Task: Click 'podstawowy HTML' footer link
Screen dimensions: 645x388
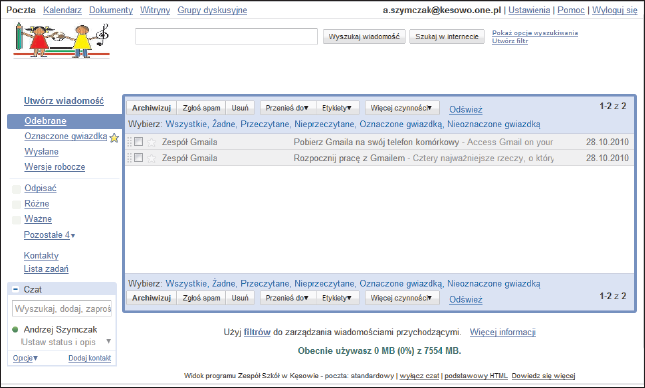Action: pos(476,376)
